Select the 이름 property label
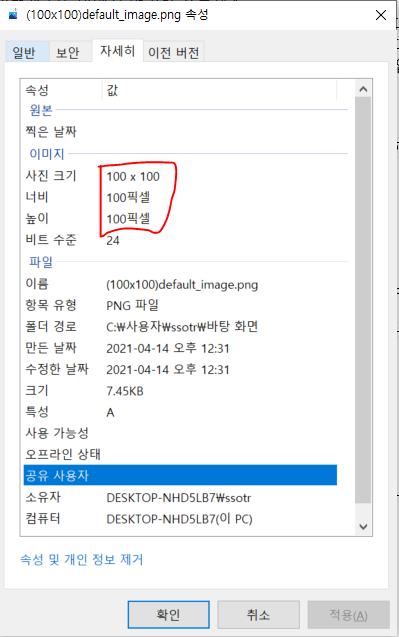The width and height of the screenshot is (399, 637). 37,284
